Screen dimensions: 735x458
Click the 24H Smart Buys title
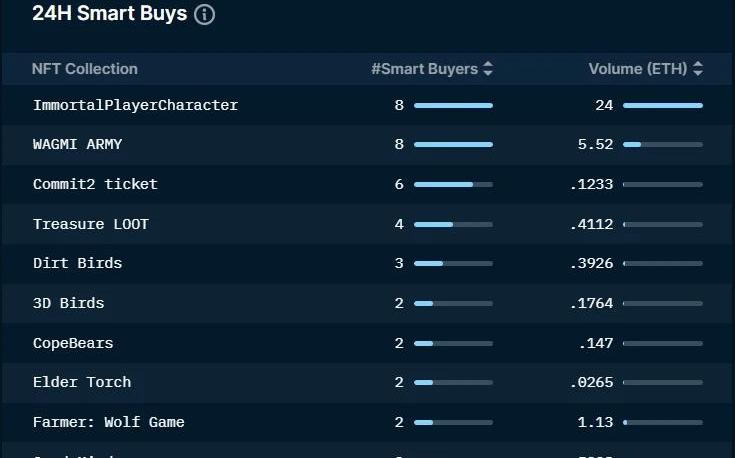[109, 14]
